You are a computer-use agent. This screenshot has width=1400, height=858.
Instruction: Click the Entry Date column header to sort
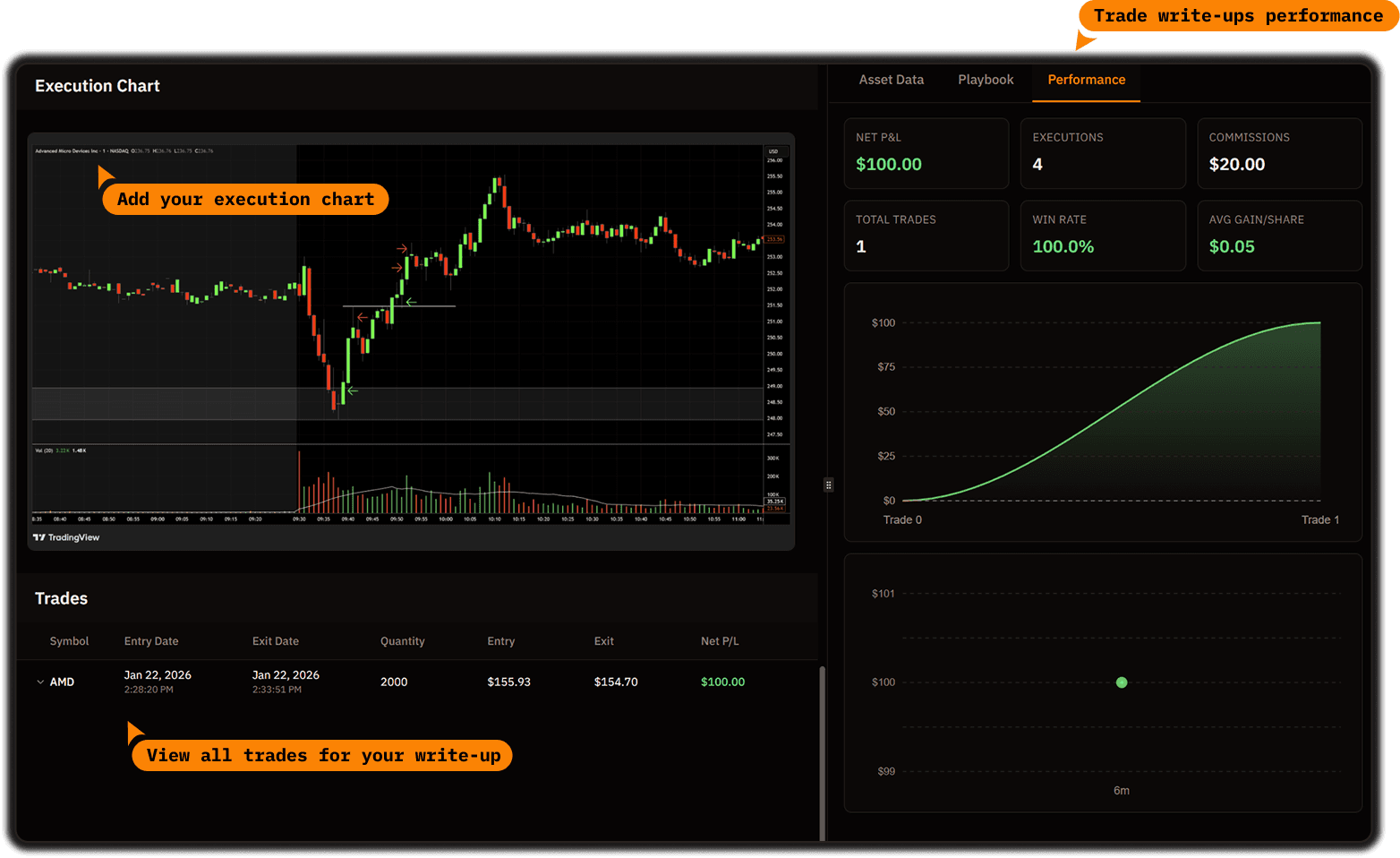pyautogui.click(x=150, y=641)
